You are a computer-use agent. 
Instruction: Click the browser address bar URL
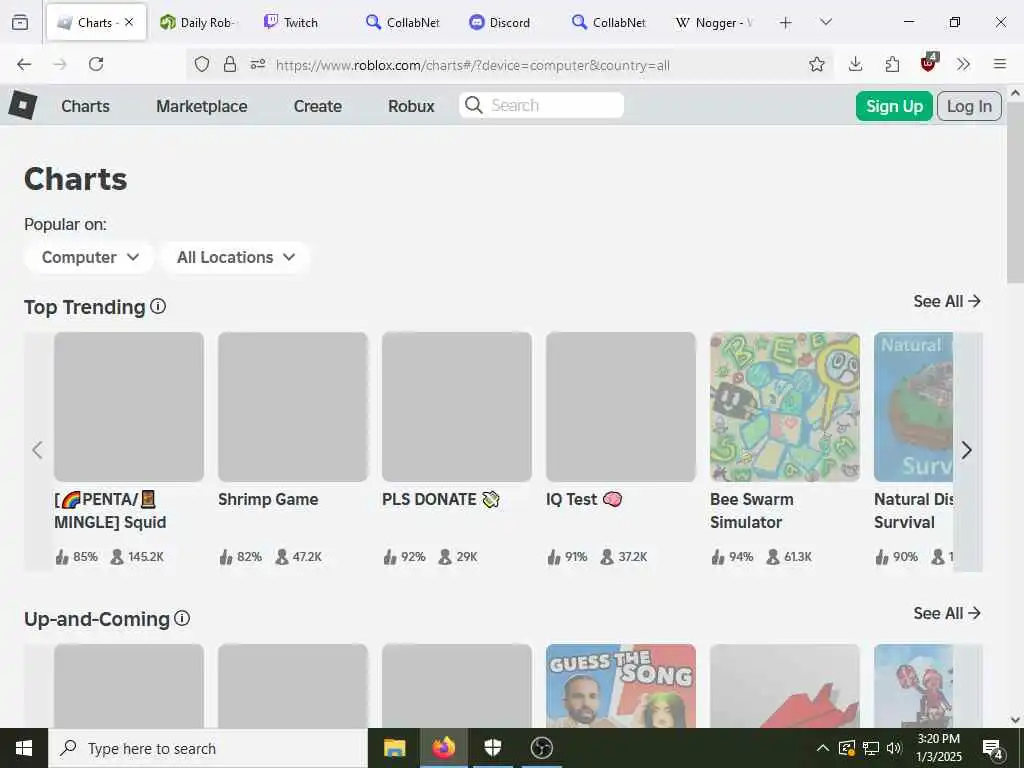(472, 65)
